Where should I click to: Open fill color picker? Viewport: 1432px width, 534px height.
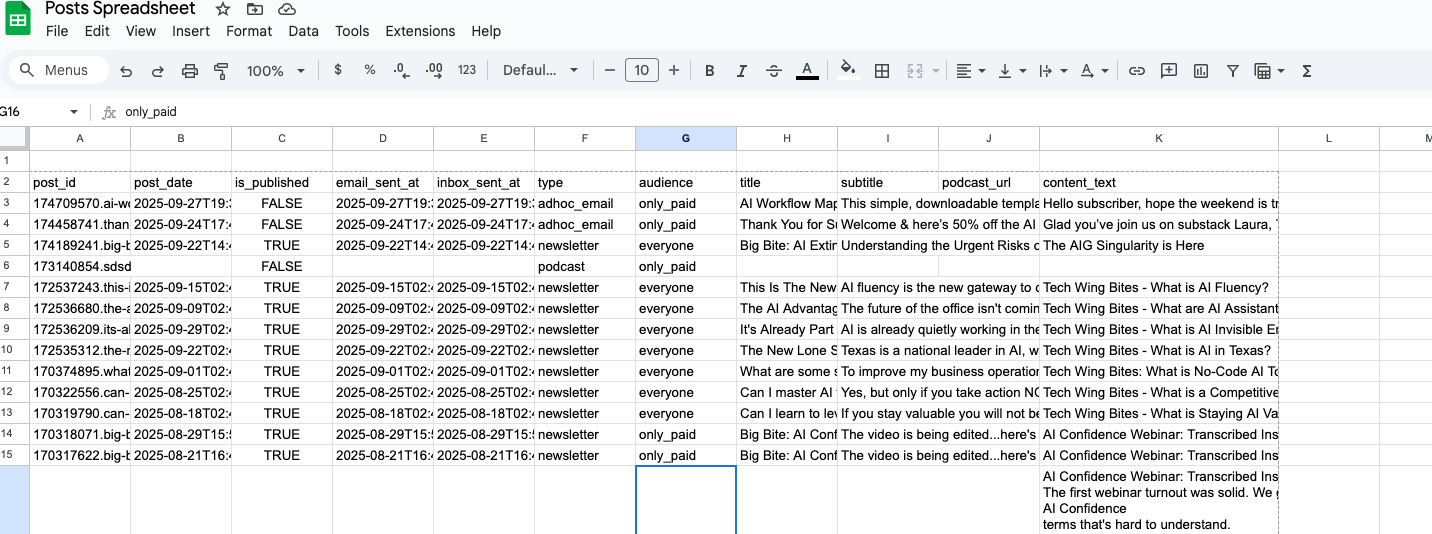click(848, 70)
